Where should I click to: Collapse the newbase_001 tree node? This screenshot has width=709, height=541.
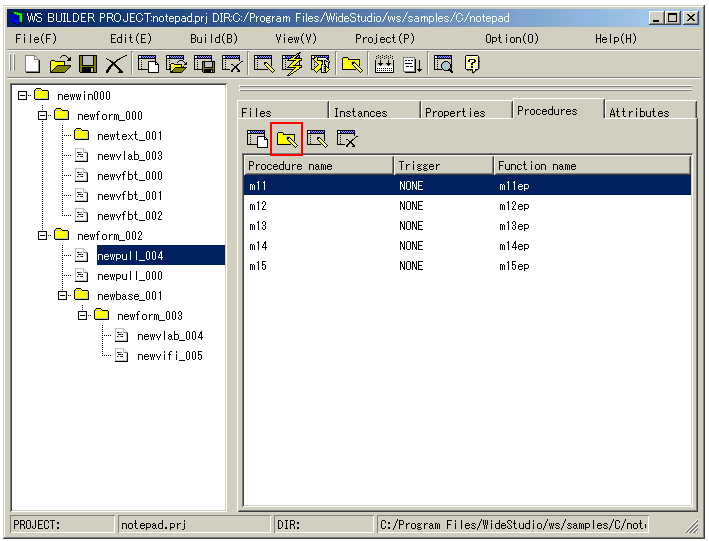[62, 295]
